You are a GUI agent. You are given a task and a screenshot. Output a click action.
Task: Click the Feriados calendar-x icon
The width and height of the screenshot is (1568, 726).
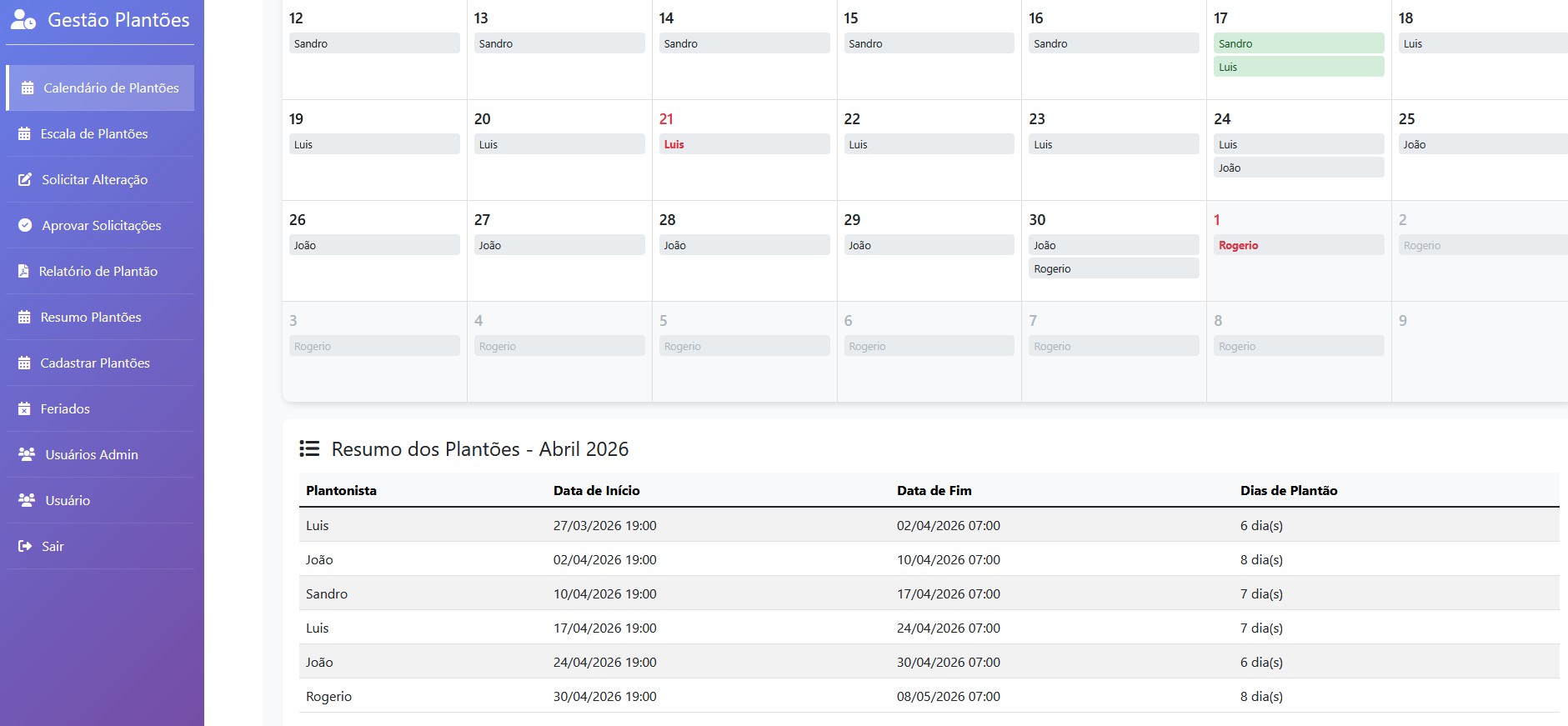24,408
